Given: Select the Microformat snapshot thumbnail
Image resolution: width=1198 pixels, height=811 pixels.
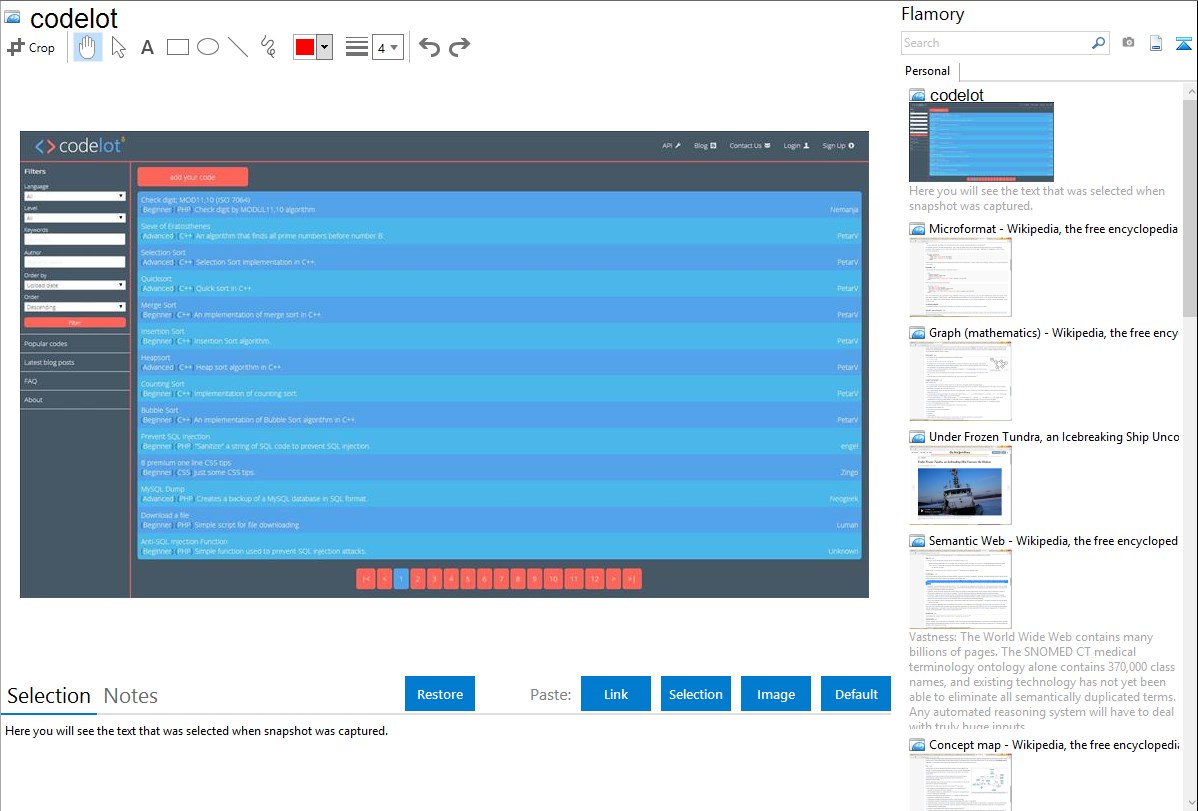Looking at the screenshot, I should (960, 277).
